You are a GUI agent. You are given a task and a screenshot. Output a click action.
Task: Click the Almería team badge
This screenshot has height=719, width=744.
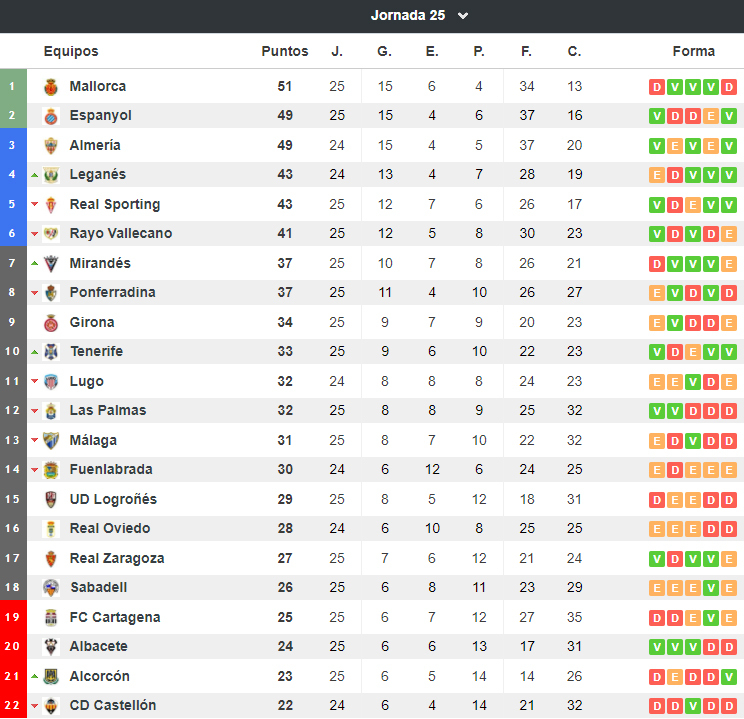point(51,146)
